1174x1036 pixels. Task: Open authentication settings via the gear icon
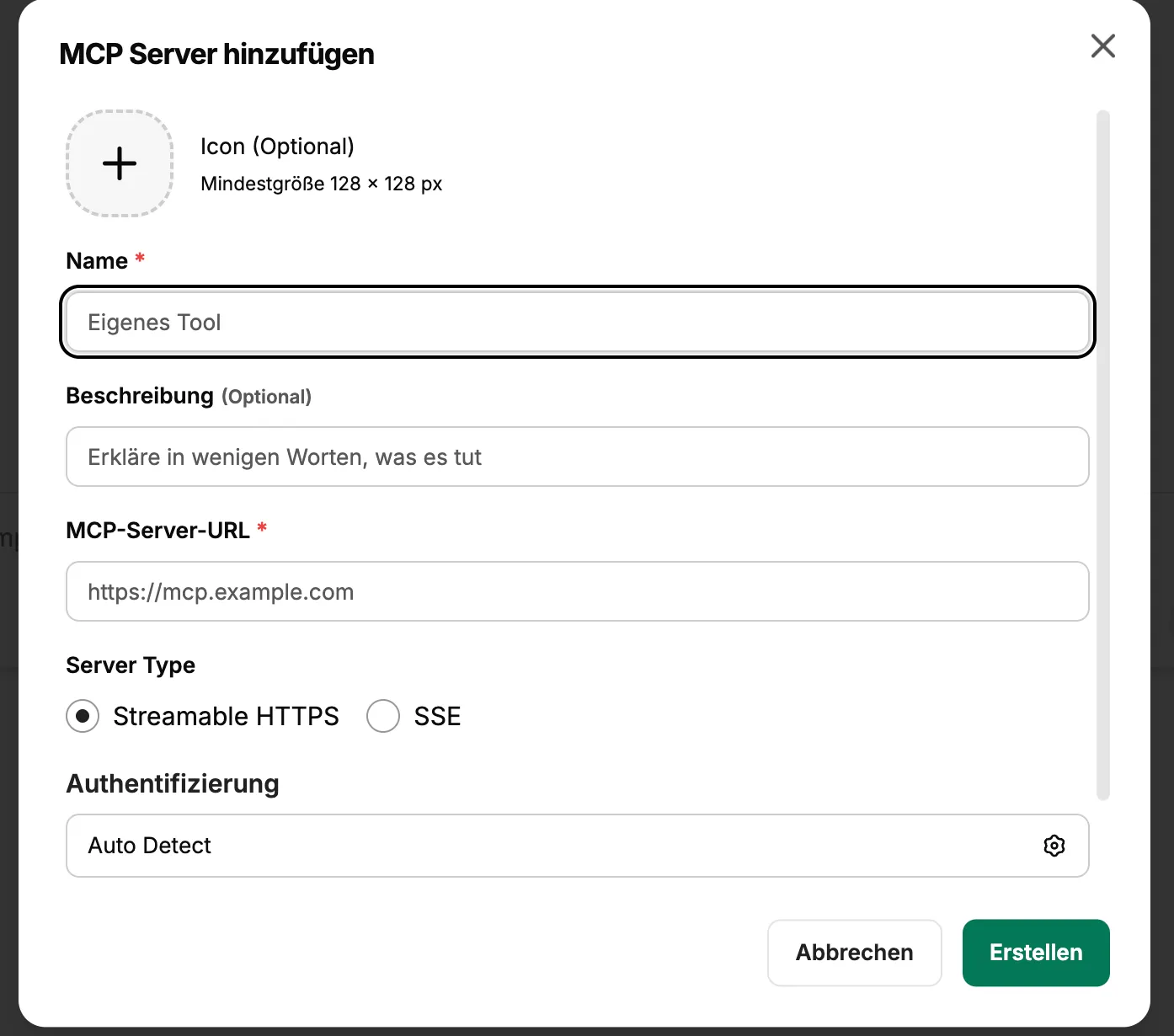coord(1054,846)
